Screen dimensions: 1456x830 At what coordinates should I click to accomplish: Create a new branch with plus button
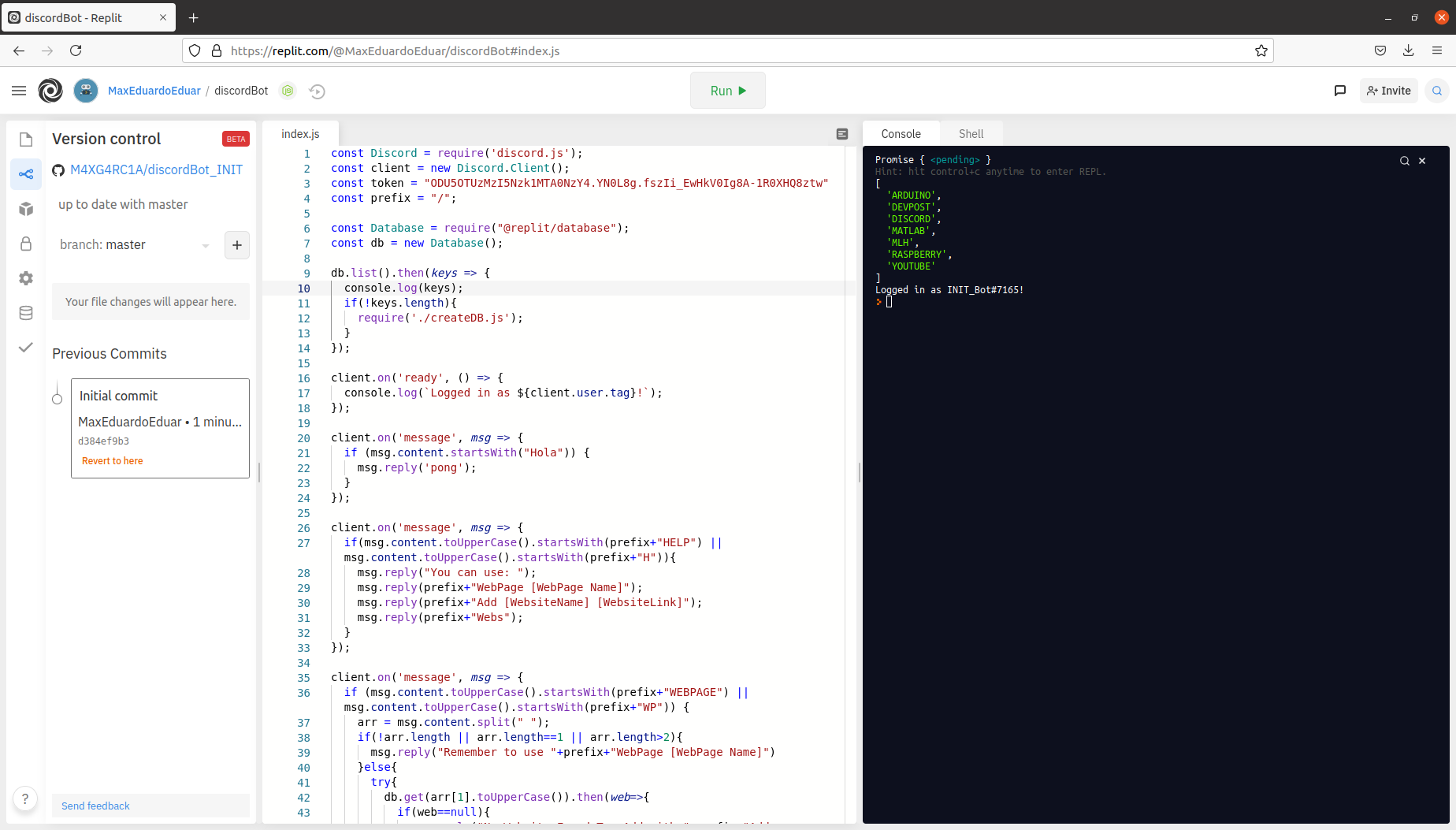237,245
